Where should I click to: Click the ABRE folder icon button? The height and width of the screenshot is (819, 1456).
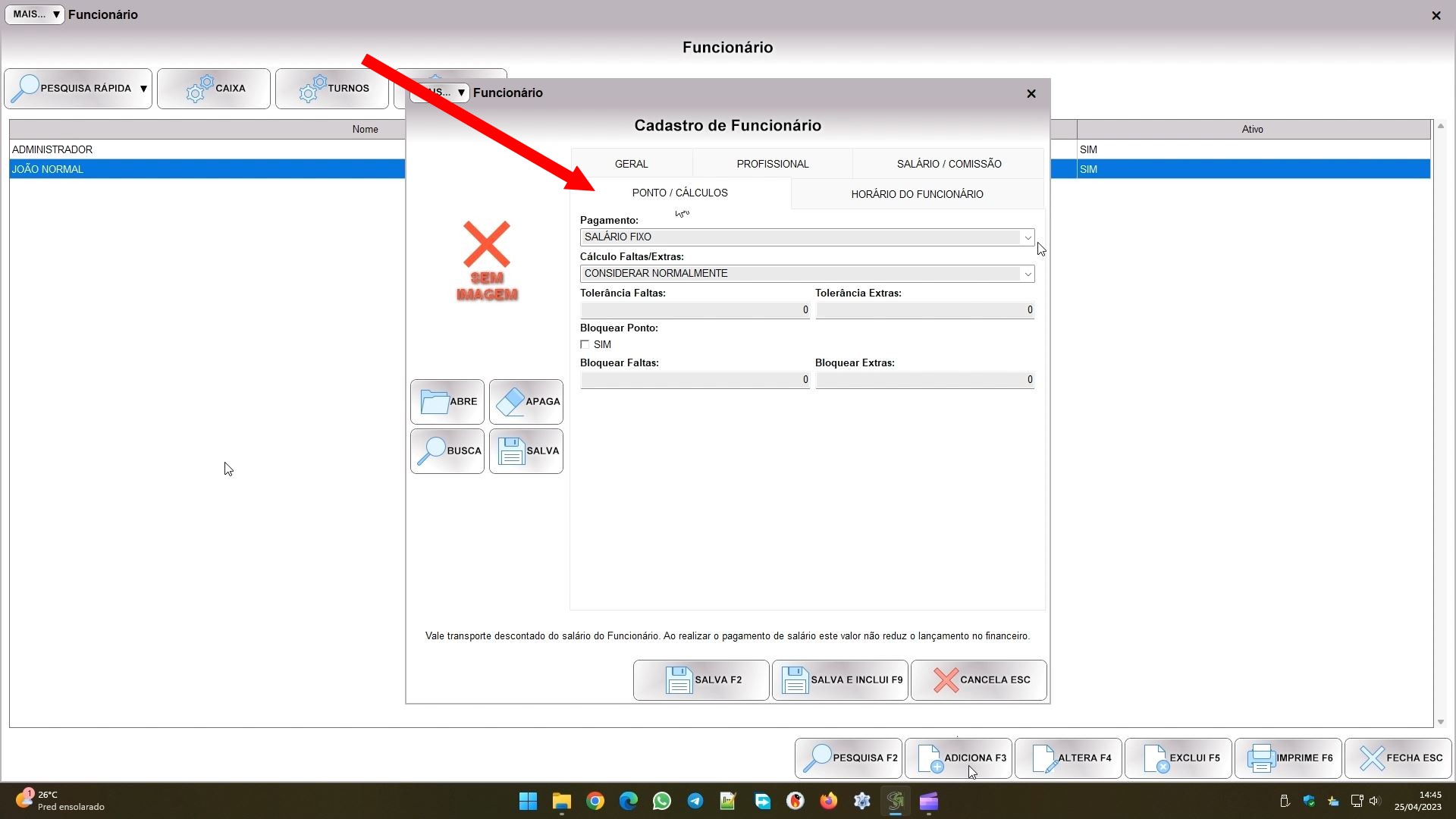pos(447,402)
